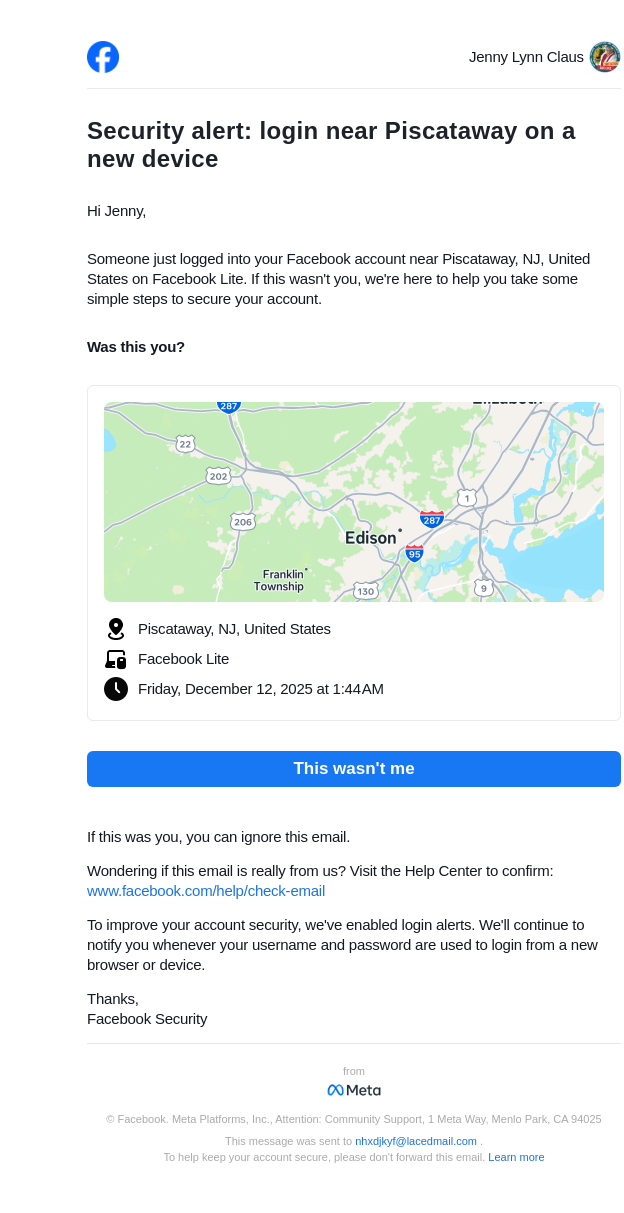Screen dimensions: 624x1213
Task: Select the Route 202 shield on map
Action: tap(218, 476)
